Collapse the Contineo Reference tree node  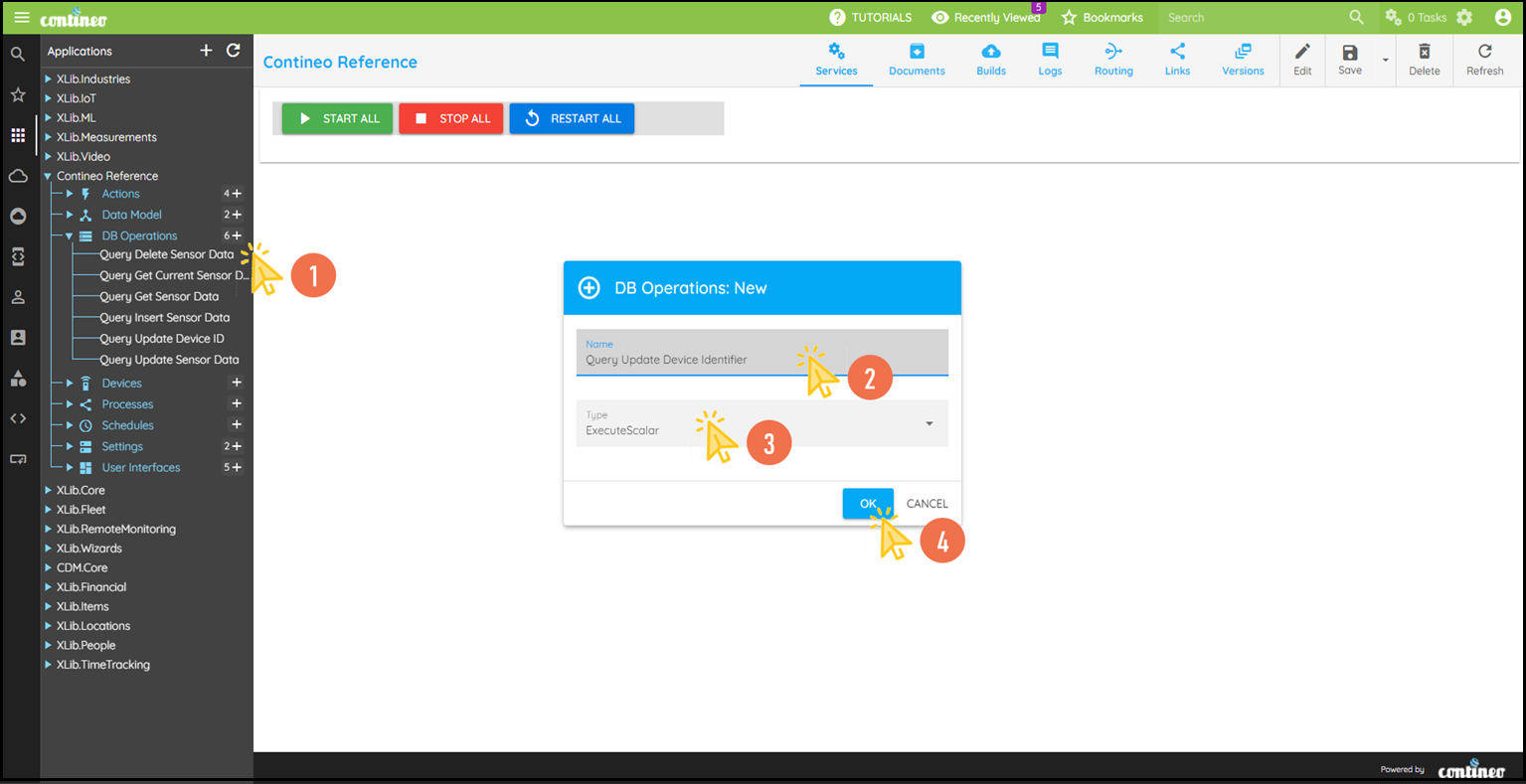pyautogui.click(x=48, y=176)
